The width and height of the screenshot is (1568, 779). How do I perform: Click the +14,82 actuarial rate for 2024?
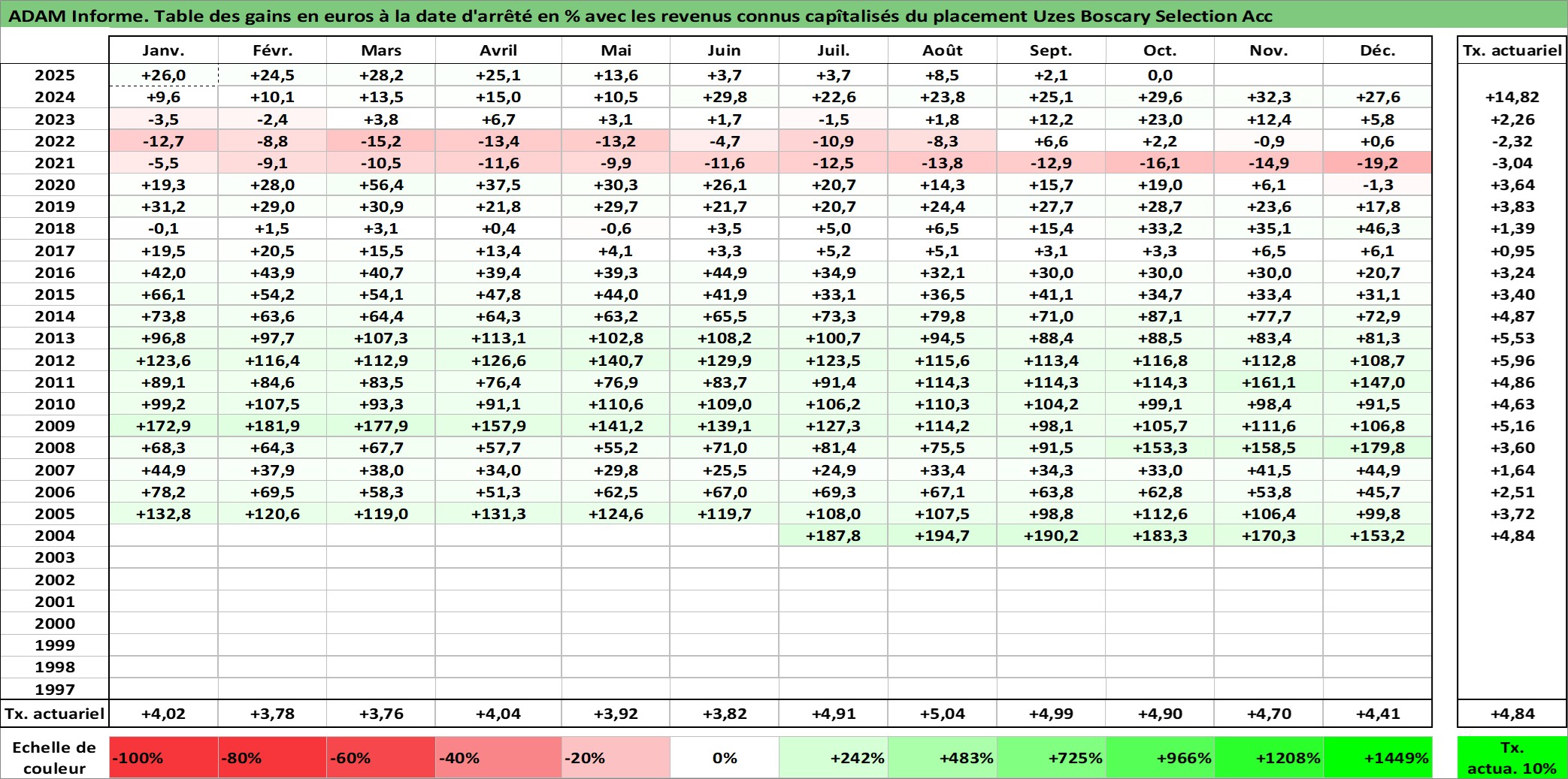click(x=1512, y=97)
